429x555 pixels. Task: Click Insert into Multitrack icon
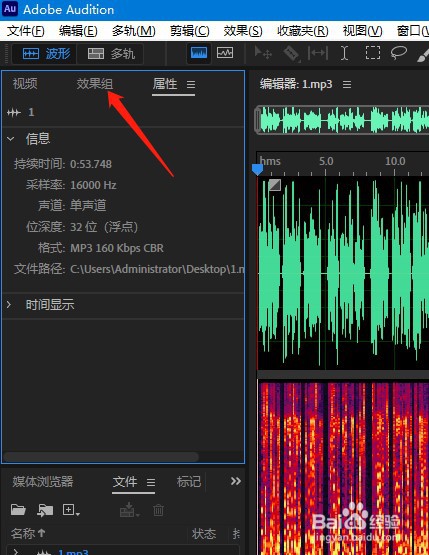coord(129,510)
